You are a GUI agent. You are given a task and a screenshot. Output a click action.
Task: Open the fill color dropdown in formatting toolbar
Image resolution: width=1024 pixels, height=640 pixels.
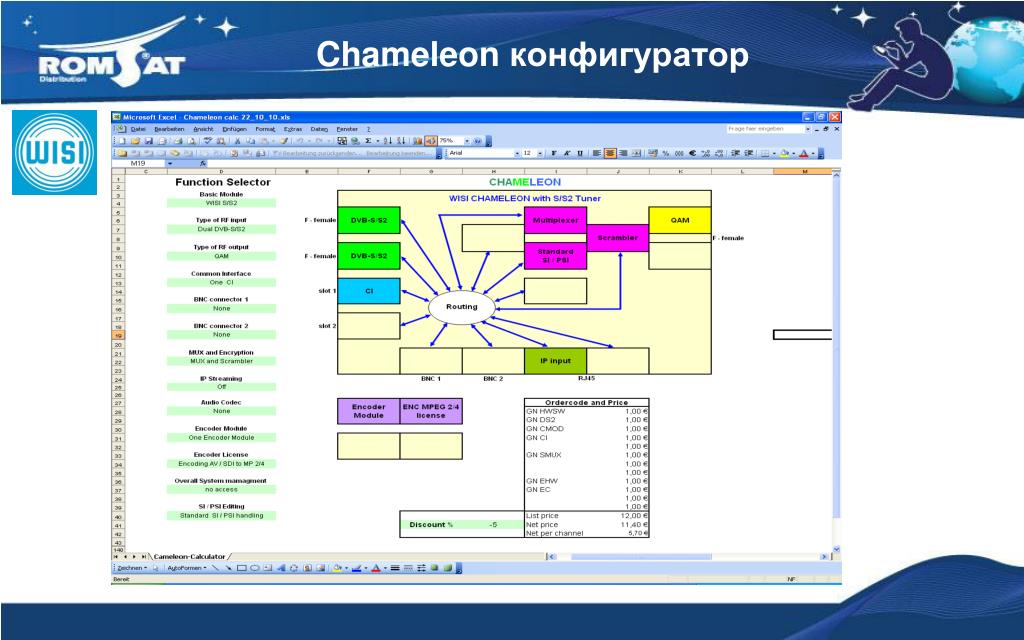pos(793,153)
